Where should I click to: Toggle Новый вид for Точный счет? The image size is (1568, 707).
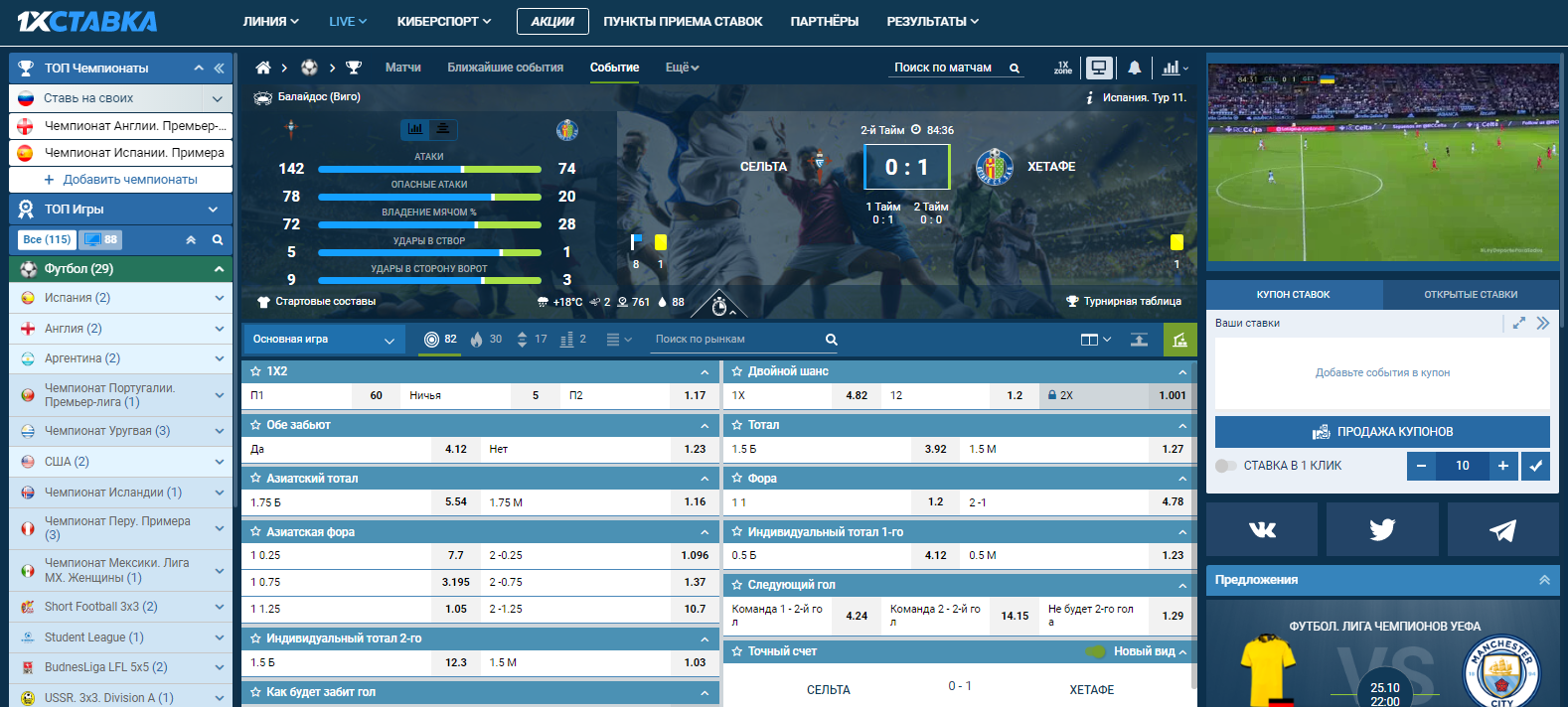tap(1096, 651)
